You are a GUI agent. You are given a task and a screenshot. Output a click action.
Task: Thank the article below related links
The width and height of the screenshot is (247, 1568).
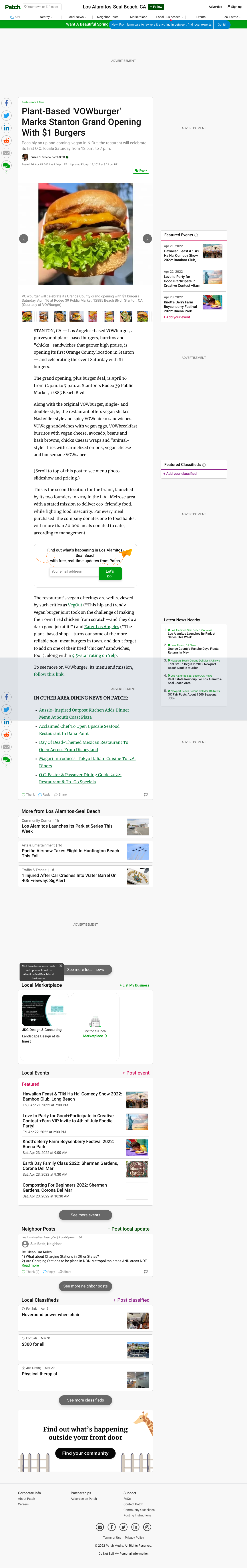click(28, 794)
